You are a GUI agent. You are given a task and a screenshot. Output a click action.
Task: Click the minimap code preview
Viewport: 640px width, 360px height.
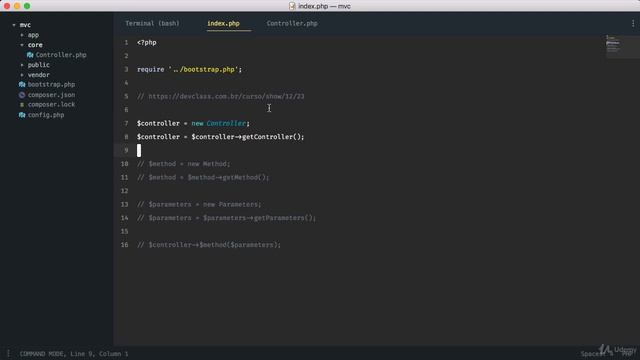613,44
